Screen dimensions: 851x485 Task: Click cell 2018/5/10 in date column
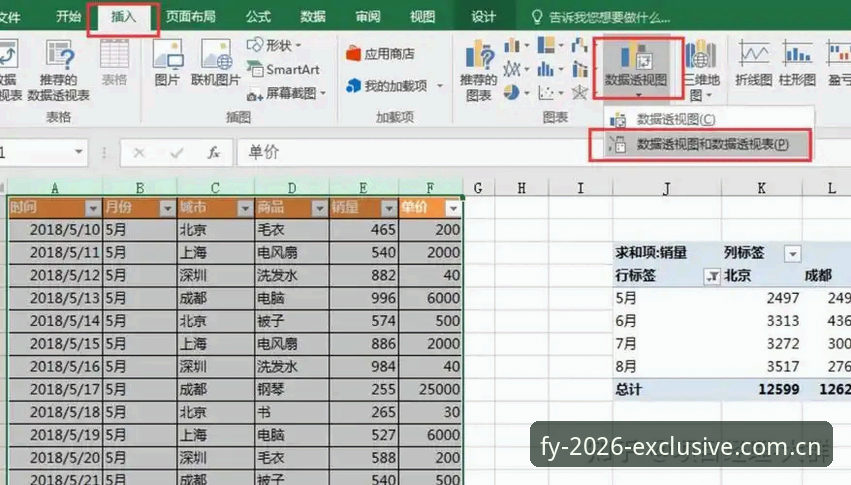pos(55,229)
